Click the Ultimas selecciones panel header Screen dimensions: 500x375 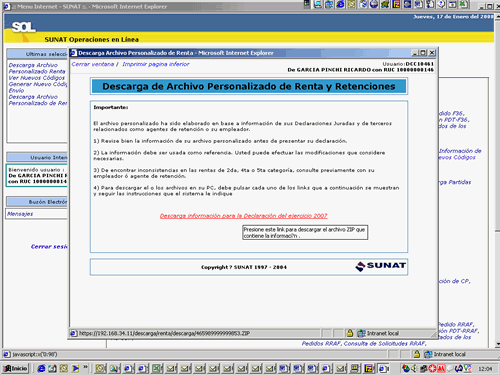(x=37, y=54)
